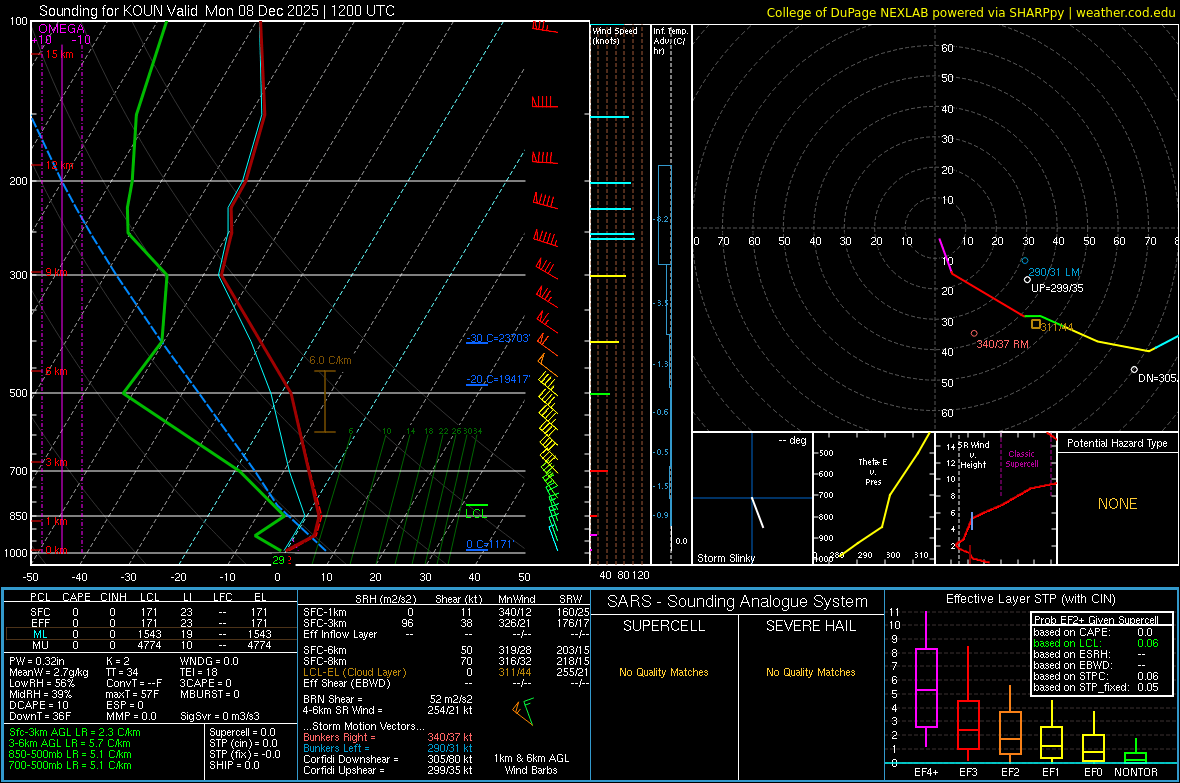The width and height of the screenshot is (1180, 783).
Task: Click the SARS - Sounding Analogue System title
Action: point(737,602)
